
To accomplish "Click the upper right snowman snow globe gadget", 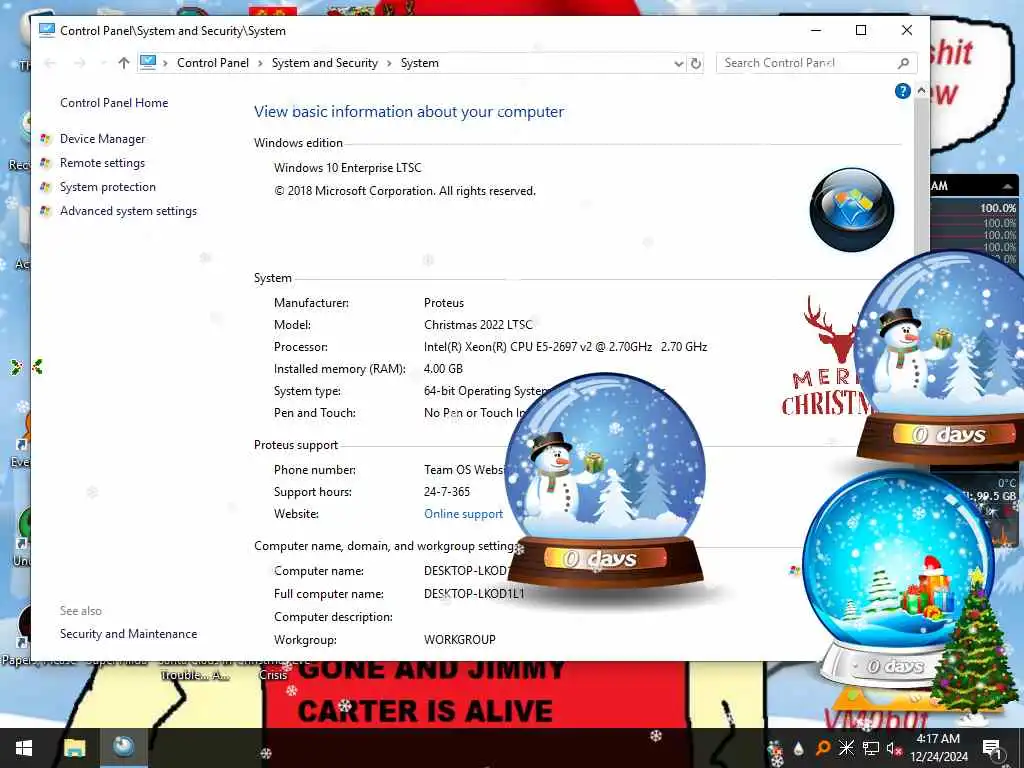I will (940, 358).
